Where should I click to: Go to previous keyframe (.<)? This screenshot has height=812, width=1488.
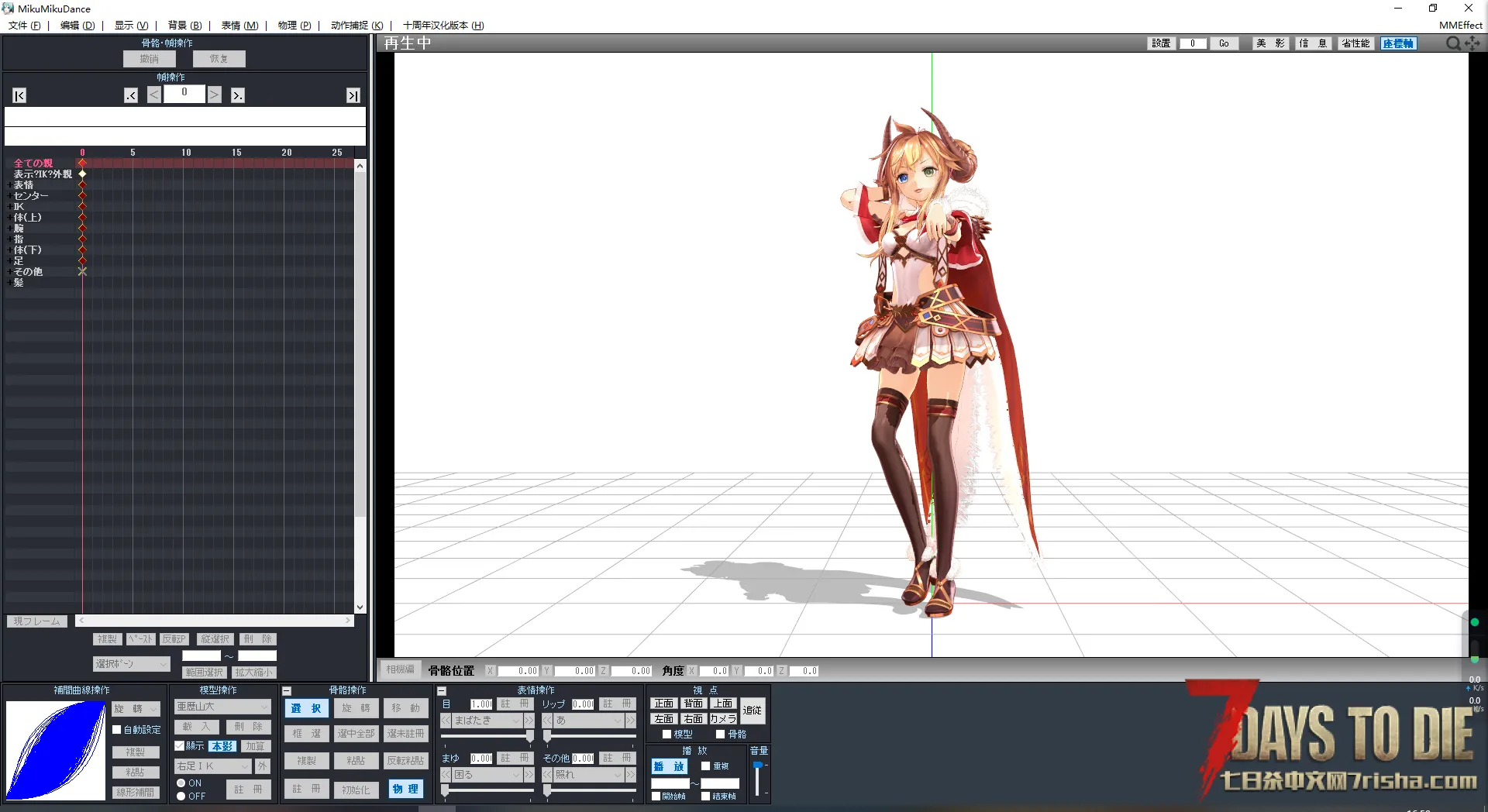pos(131,95)
